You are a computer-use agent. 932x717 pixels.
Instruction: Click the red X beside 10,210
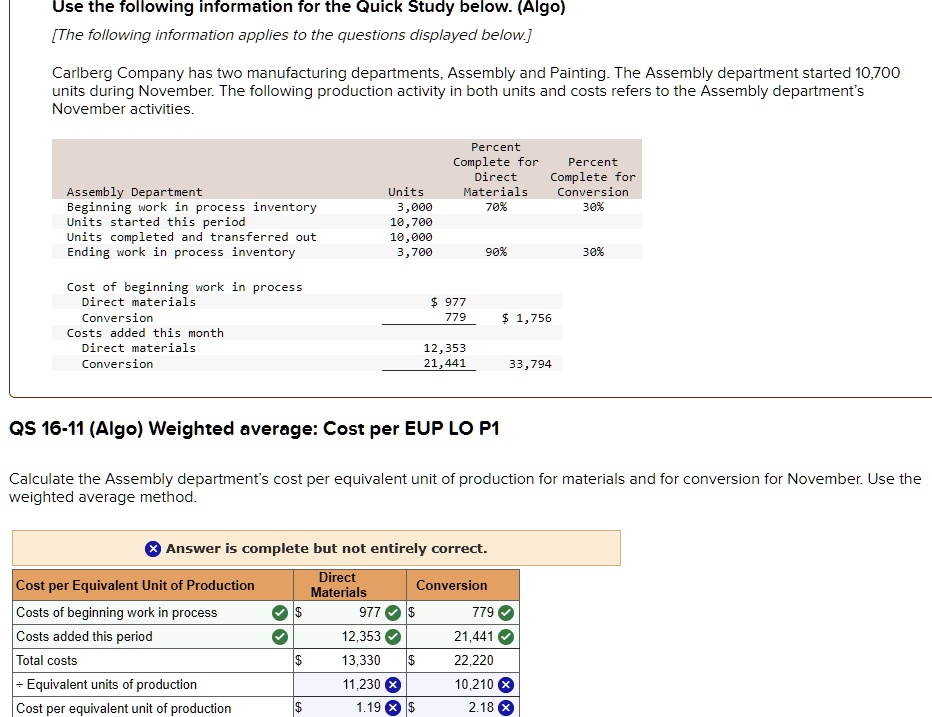coord(507,684)
